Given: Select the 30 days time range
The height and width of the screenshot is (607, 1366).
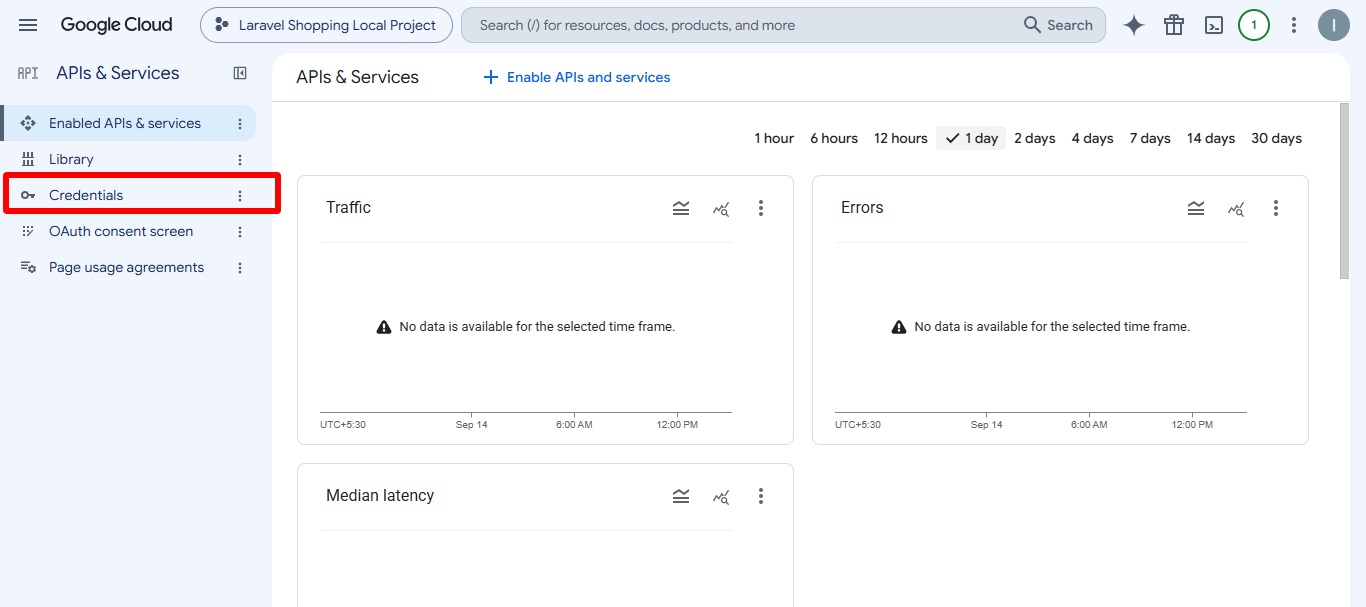Looking at the screenshot, I should pyautogui.click(x=1277, y=138).
